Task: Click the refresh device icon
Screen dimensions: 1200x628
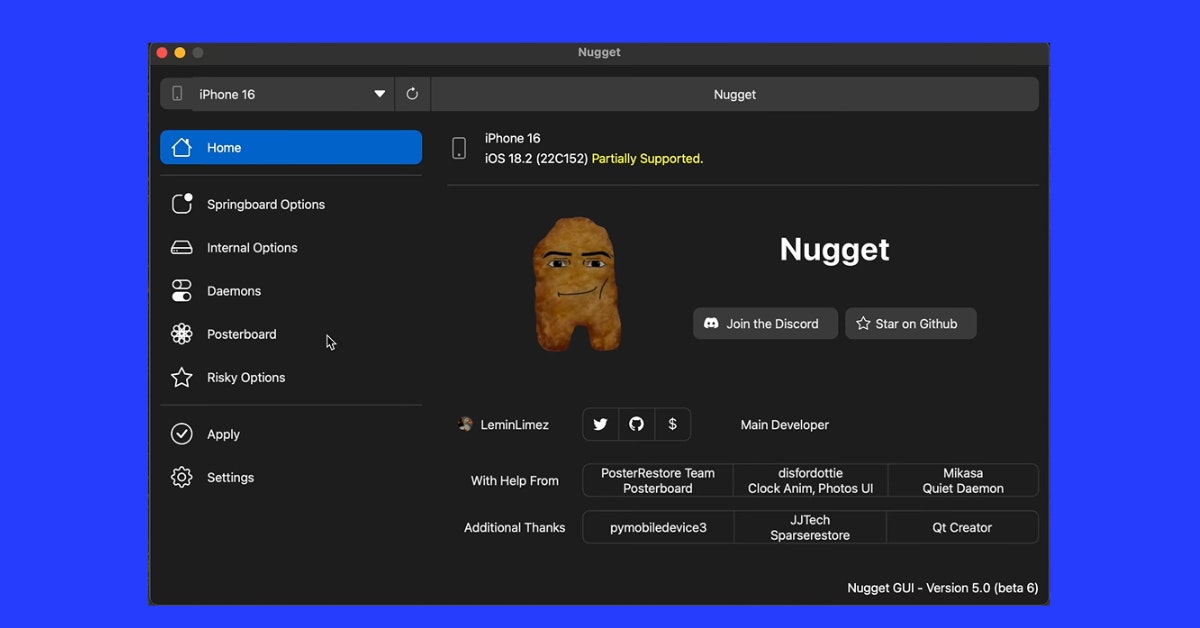Action: coord(412,93)
